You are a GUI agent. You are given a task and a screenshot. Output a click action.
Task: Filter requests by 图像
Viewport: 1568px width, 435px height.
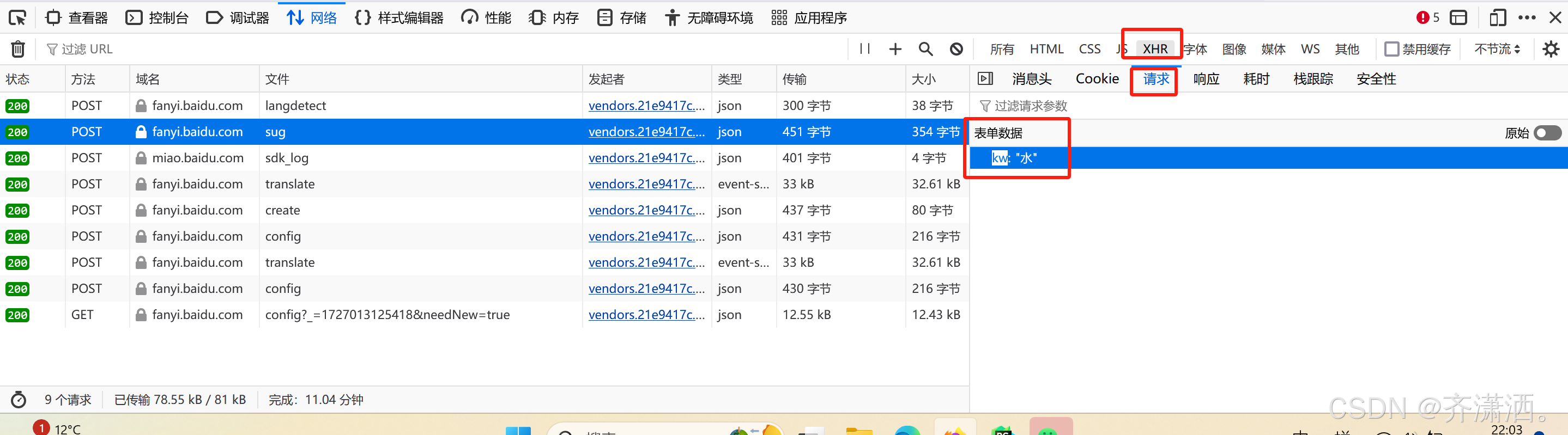coord(1234,50)
